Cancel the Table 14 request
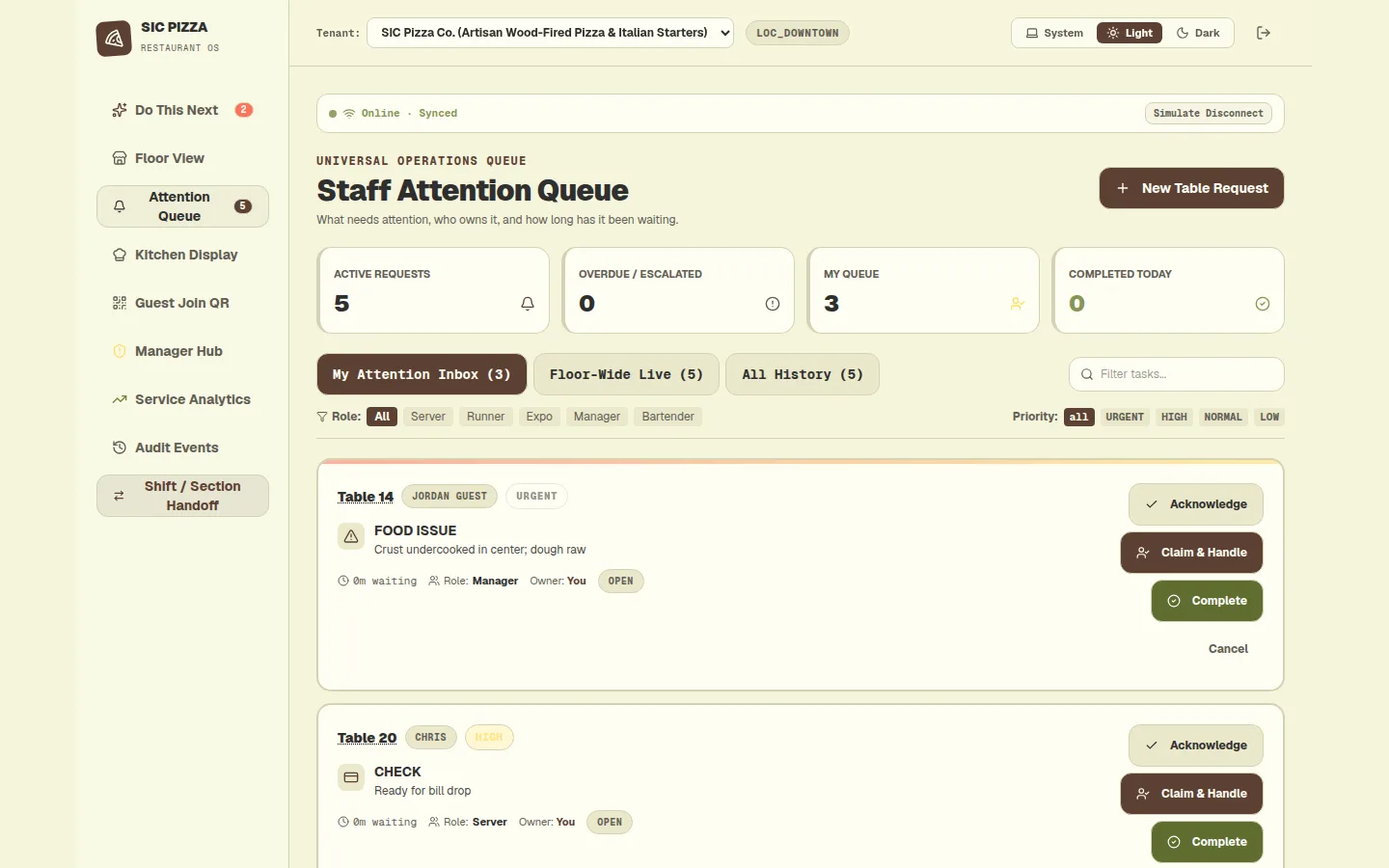The height and width of the screenshot is (868, 1389). click(x=1228, y=649)
